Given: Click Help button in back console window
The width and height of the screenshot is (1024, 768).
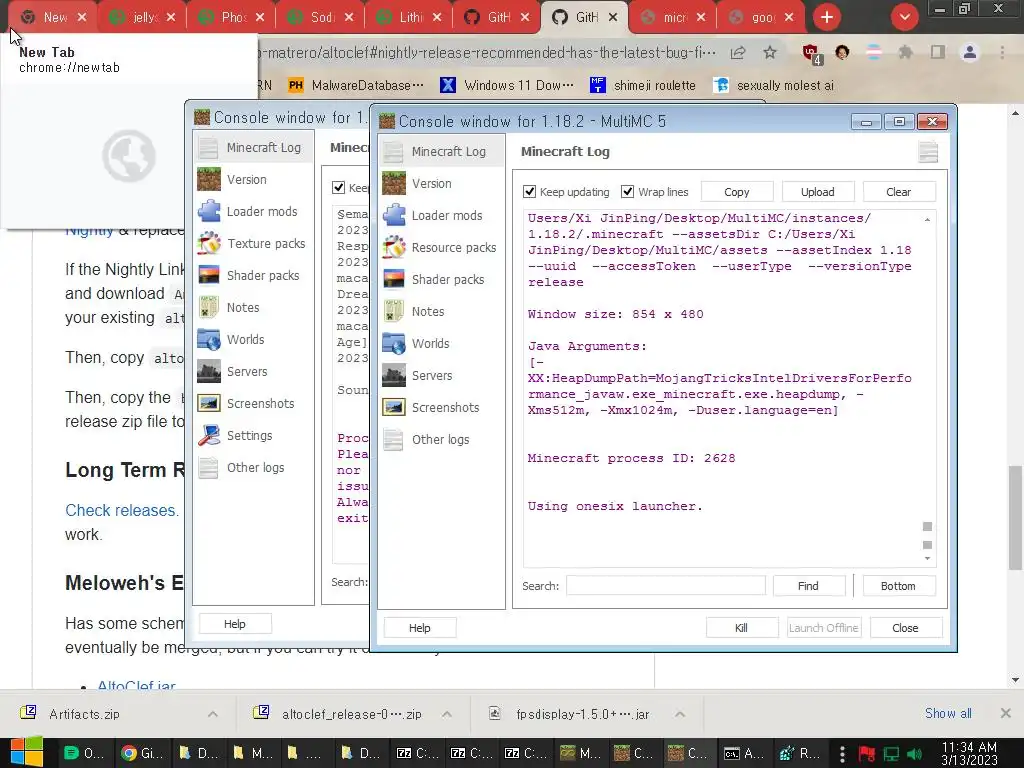Looking at the screenshot, I should [235, 624].
